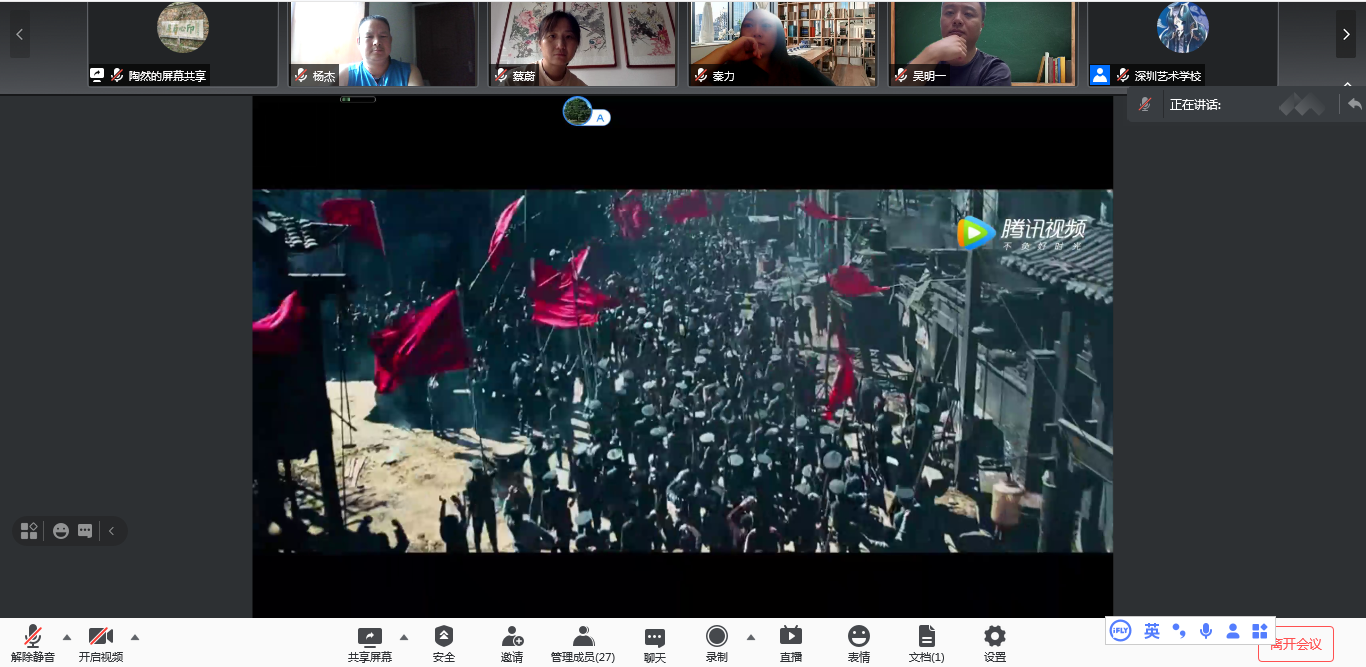This screenshot has width=1366, height=667.
Task: Select 蔡蔚 video tile
Action: pos(583,44)
